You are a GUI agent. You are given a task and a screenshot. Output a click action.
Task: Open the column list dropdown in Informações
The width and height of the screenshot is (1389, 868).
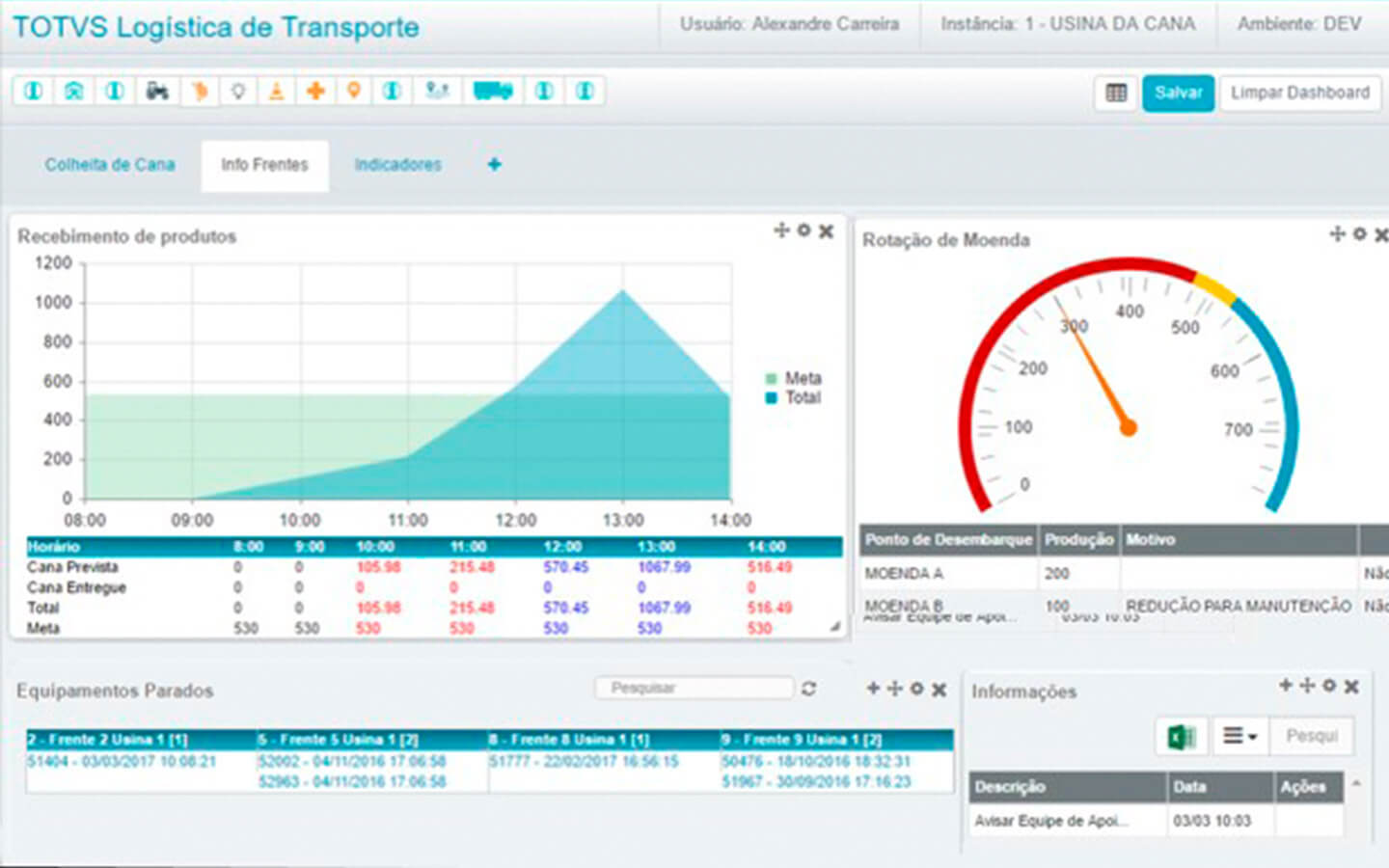pos(1239,737)
